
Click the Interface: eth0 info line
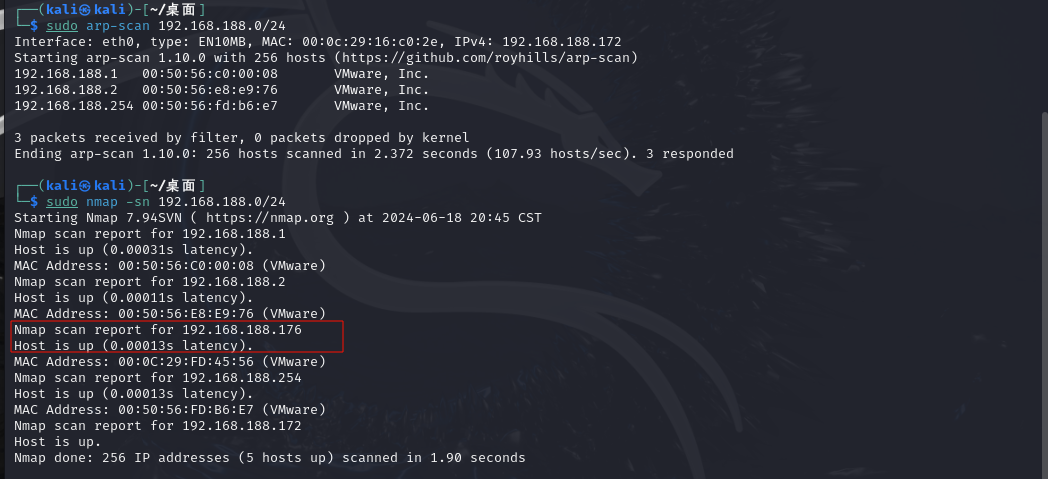(x=317, y=42)
